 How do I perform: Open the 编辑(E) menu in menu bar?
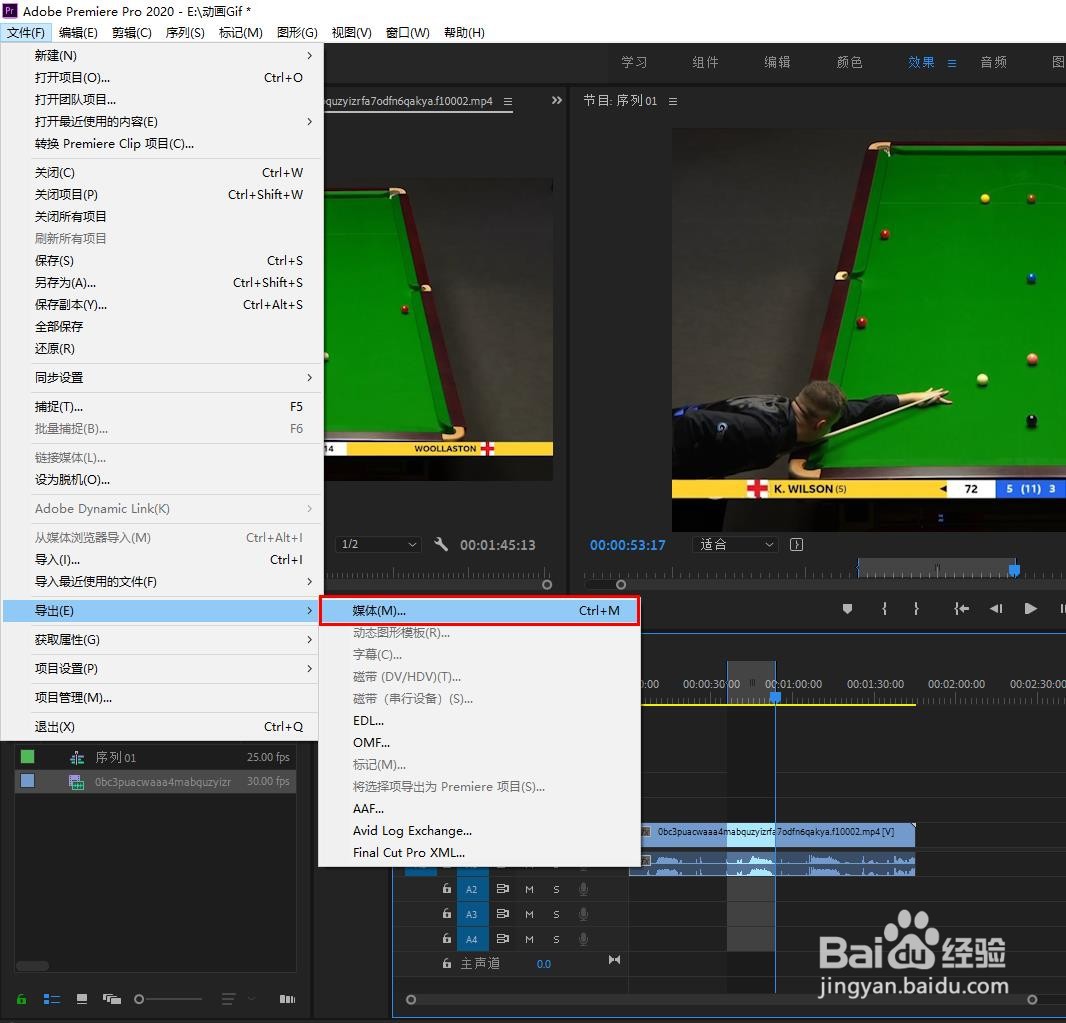click(x=78, y=33)
